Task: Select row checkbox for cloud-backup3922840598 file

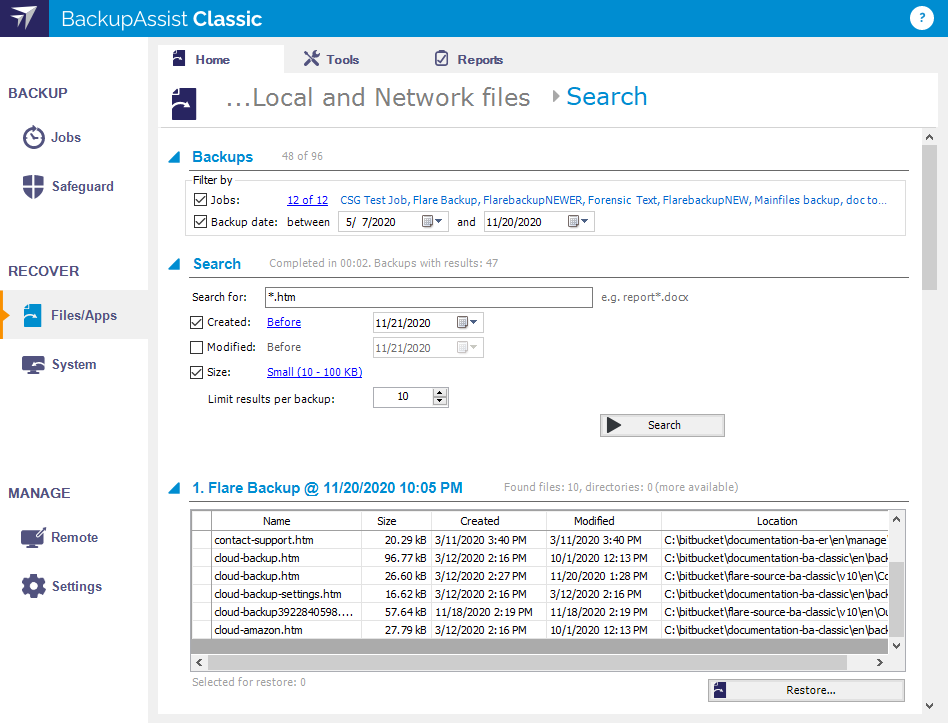Action: 201,612
